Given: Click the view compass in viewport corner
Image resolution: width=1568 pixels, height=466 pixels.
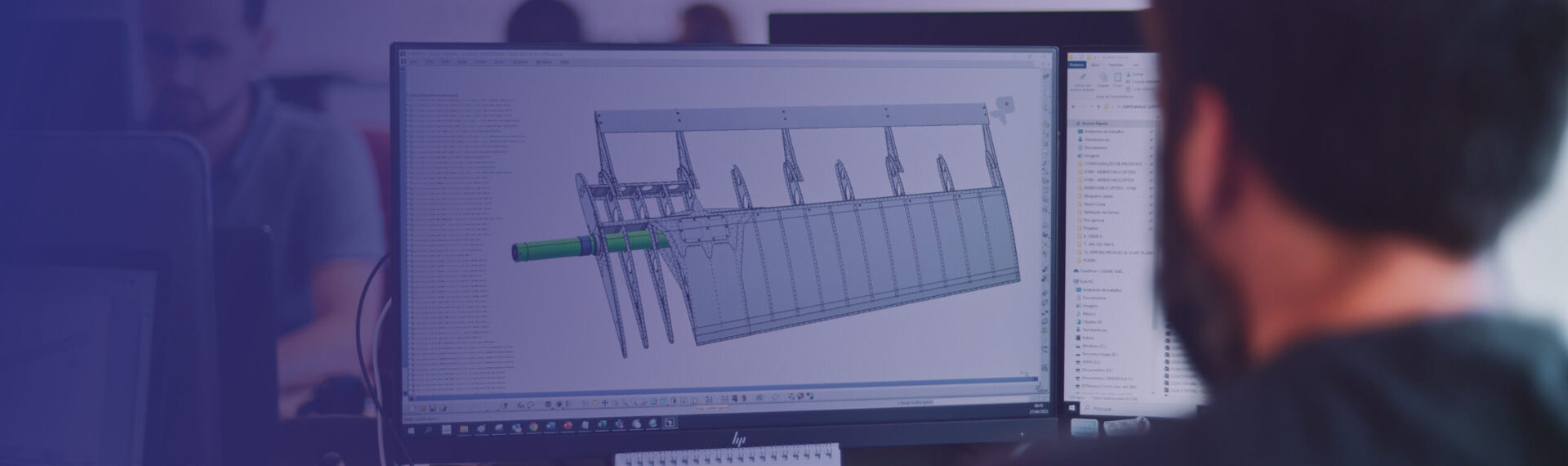Looking at the screenshot, I should 1004,106.
